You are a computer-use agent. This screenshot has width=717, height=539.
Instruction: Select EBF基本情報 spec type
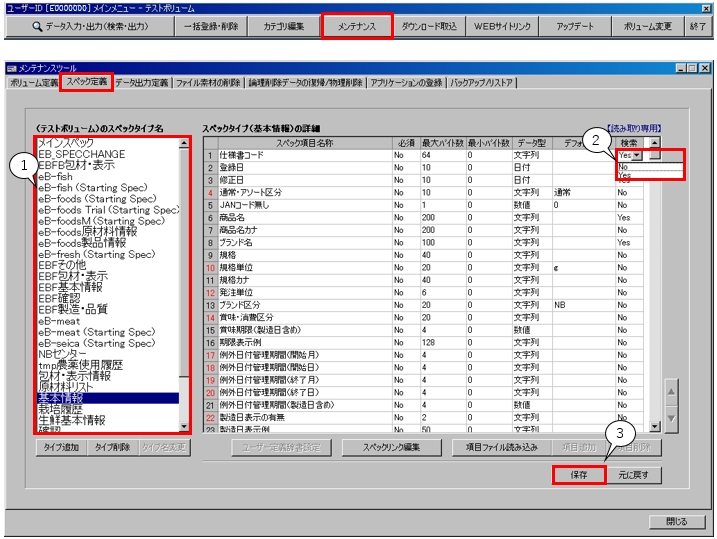point(108,288)
